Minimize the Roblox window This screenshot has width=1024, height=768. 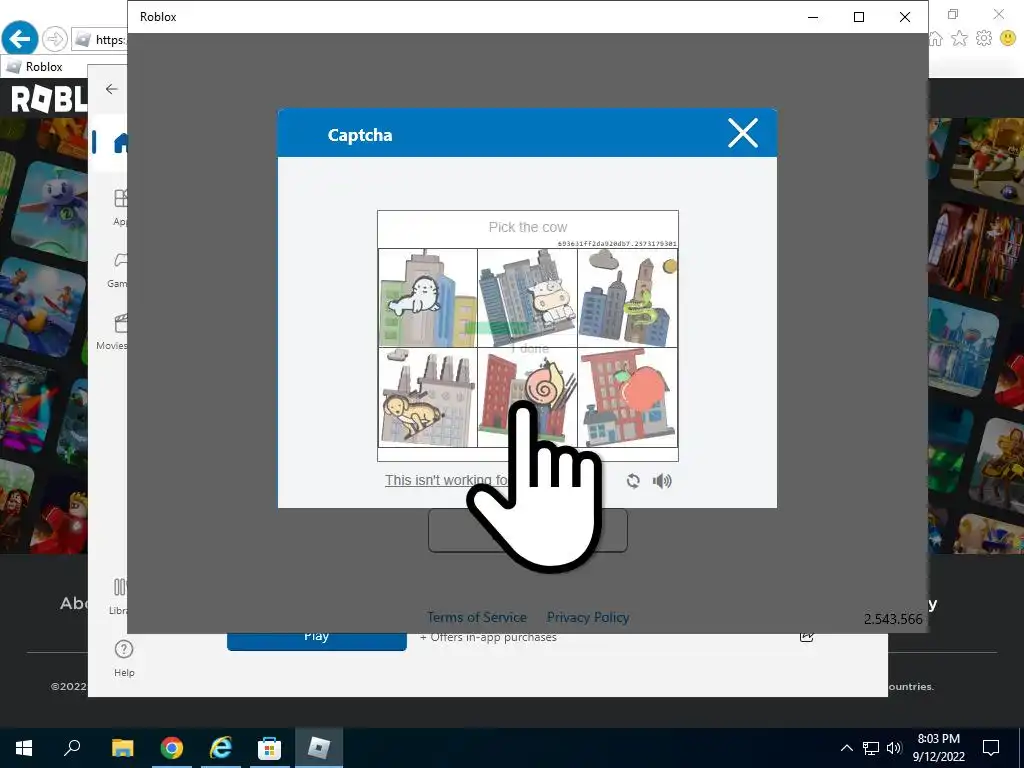(813, 17)
